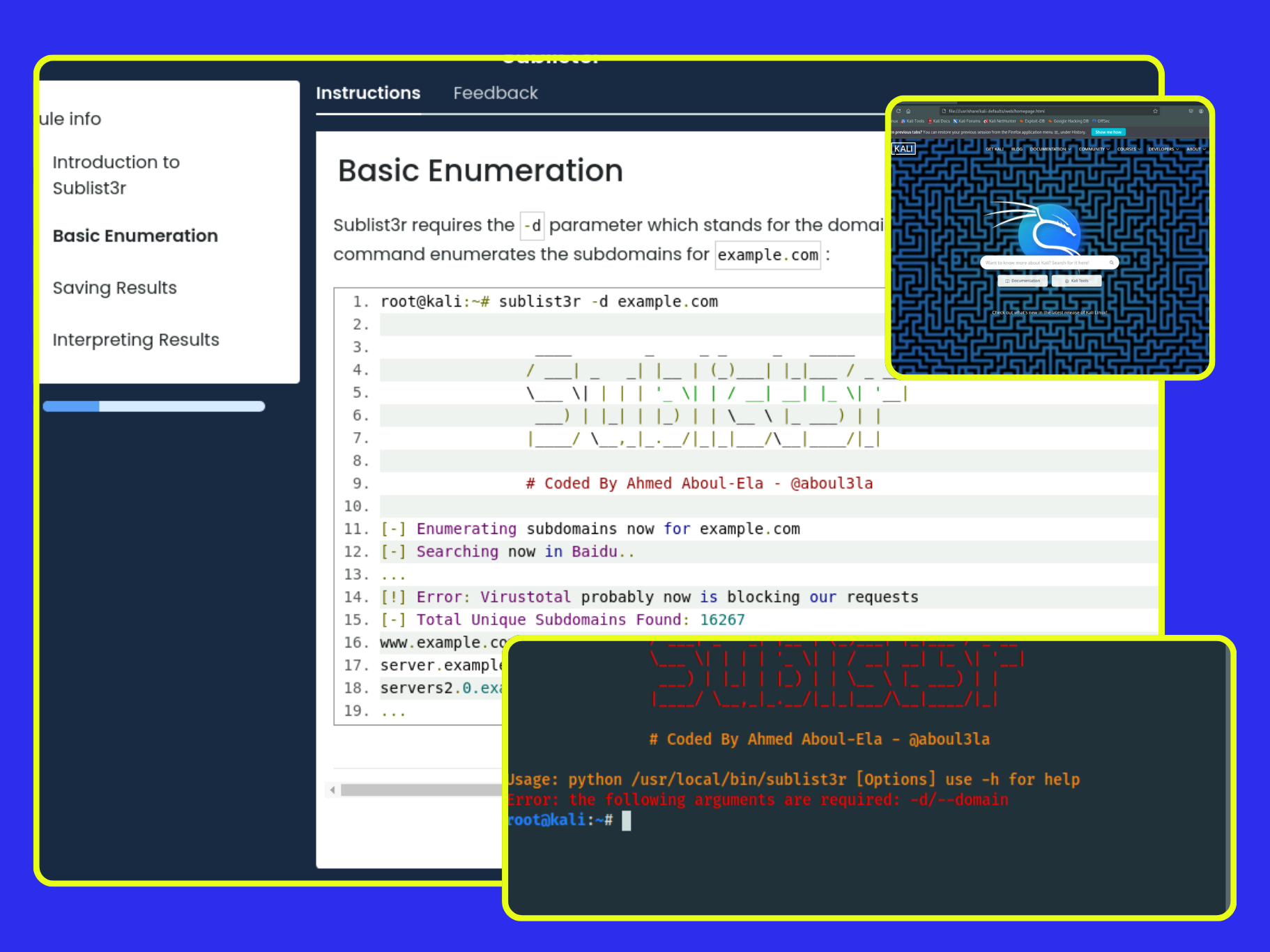
Task: Click the Basic Enumeration heading
Action: [x=480, y=171]
